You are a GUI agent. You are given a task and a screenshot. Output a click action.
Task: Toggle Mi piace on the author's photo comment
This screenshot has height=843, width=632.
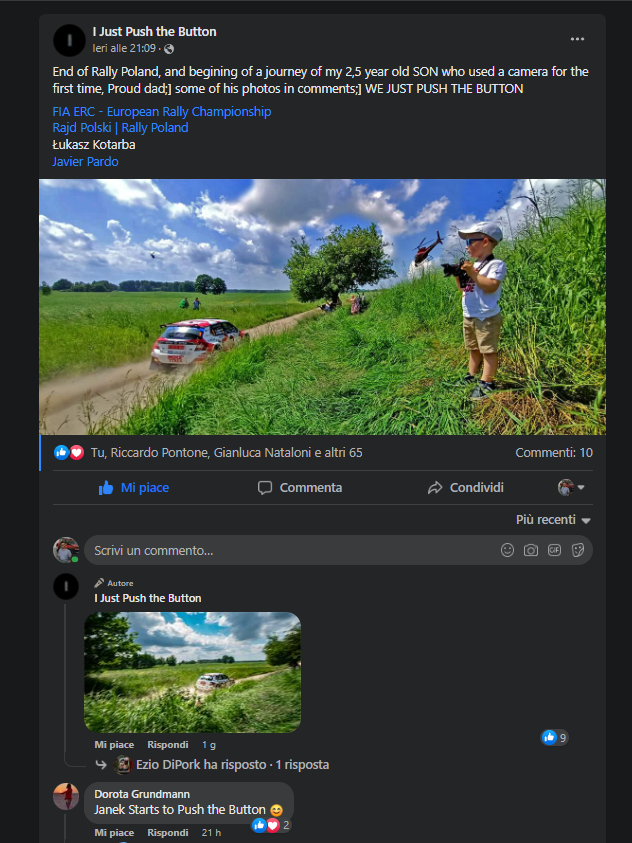(x=114, y=745)
